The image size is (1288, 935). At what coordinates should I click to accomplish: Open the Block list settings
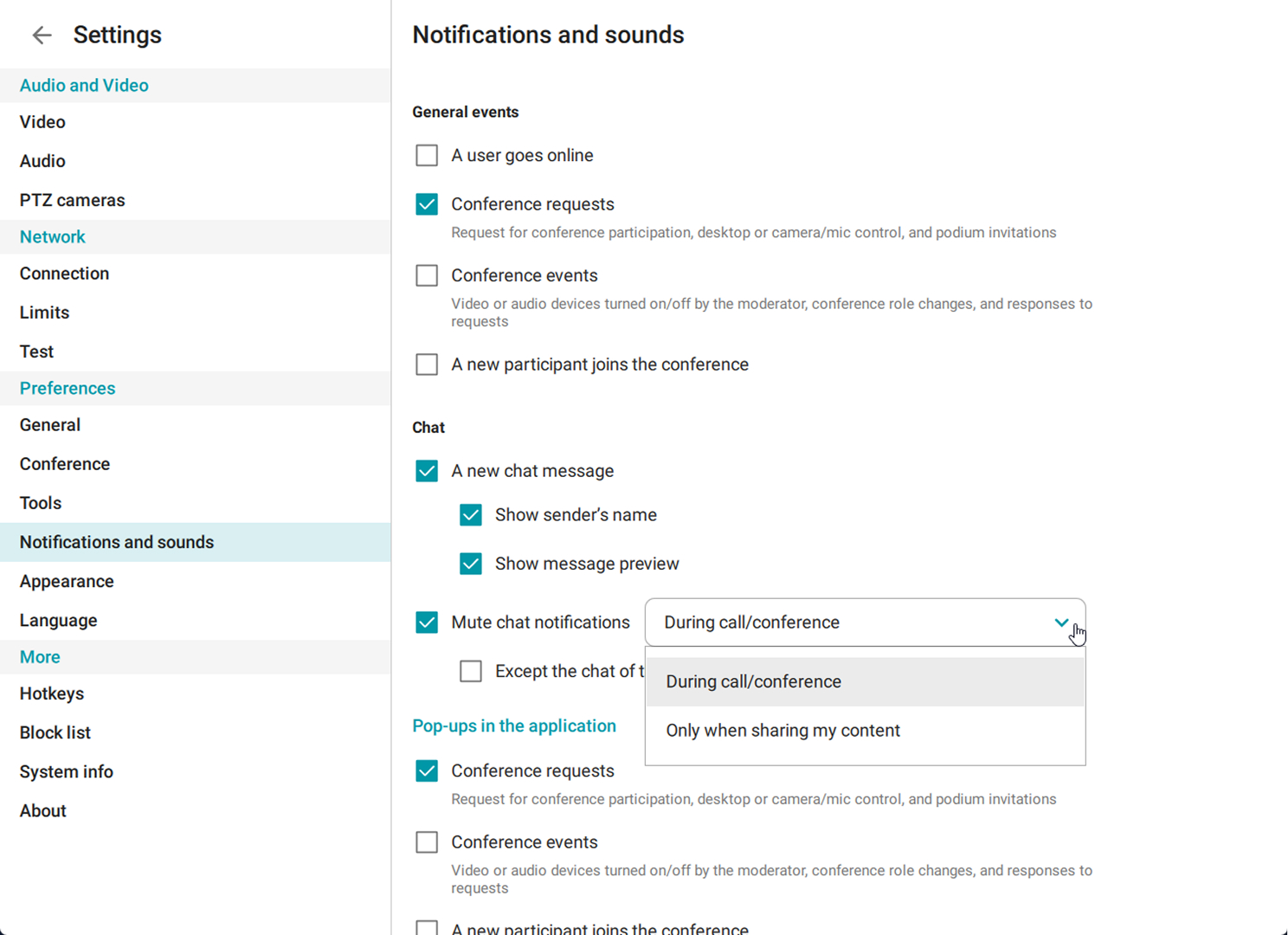(x=55, y=732)
